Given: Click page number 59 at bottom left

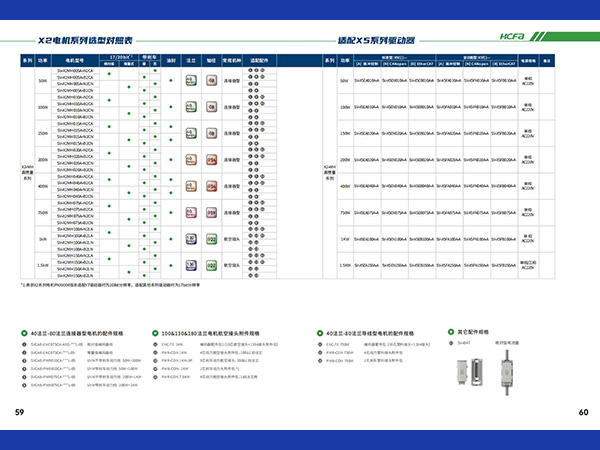Looking at the screenshot, I should [19, 413].
